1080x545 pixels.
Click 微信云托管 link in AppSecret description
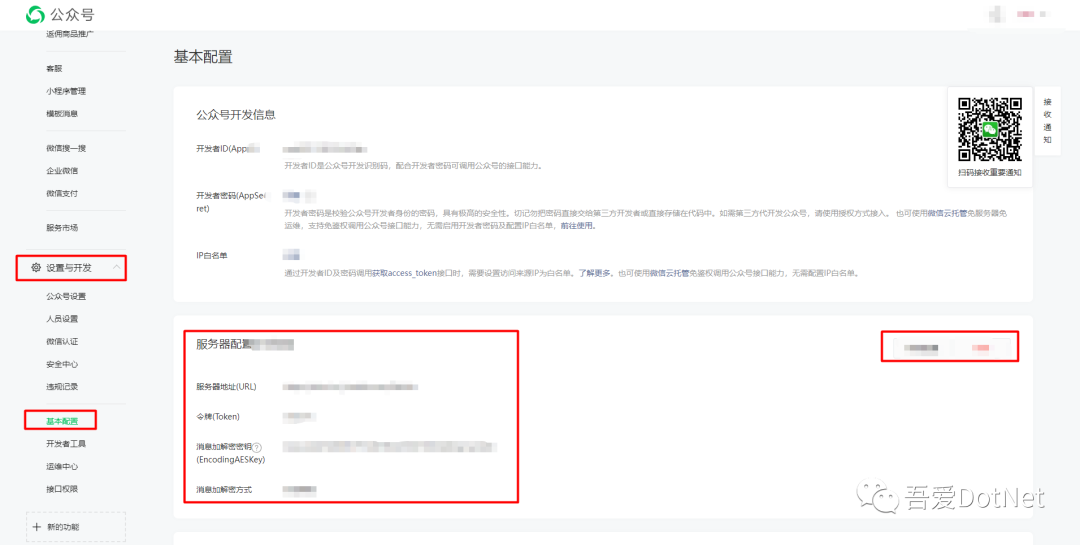[x=948, y=214]
